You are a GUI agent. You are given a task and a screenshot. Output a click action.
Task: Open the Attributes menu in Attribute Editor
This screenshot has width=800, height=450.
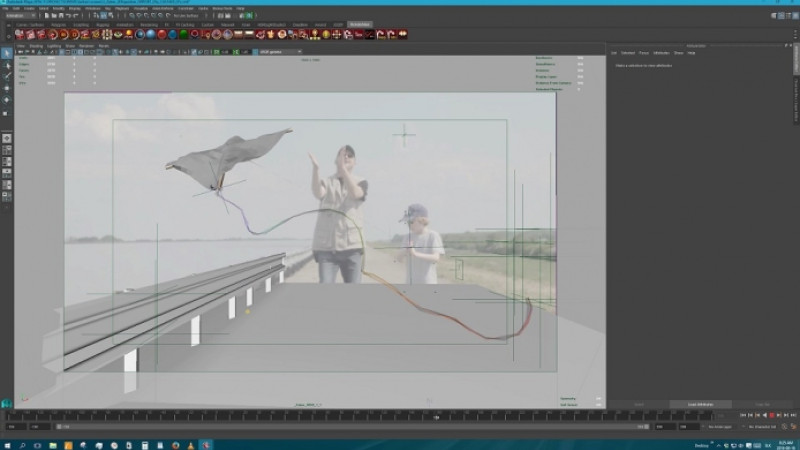661,53
